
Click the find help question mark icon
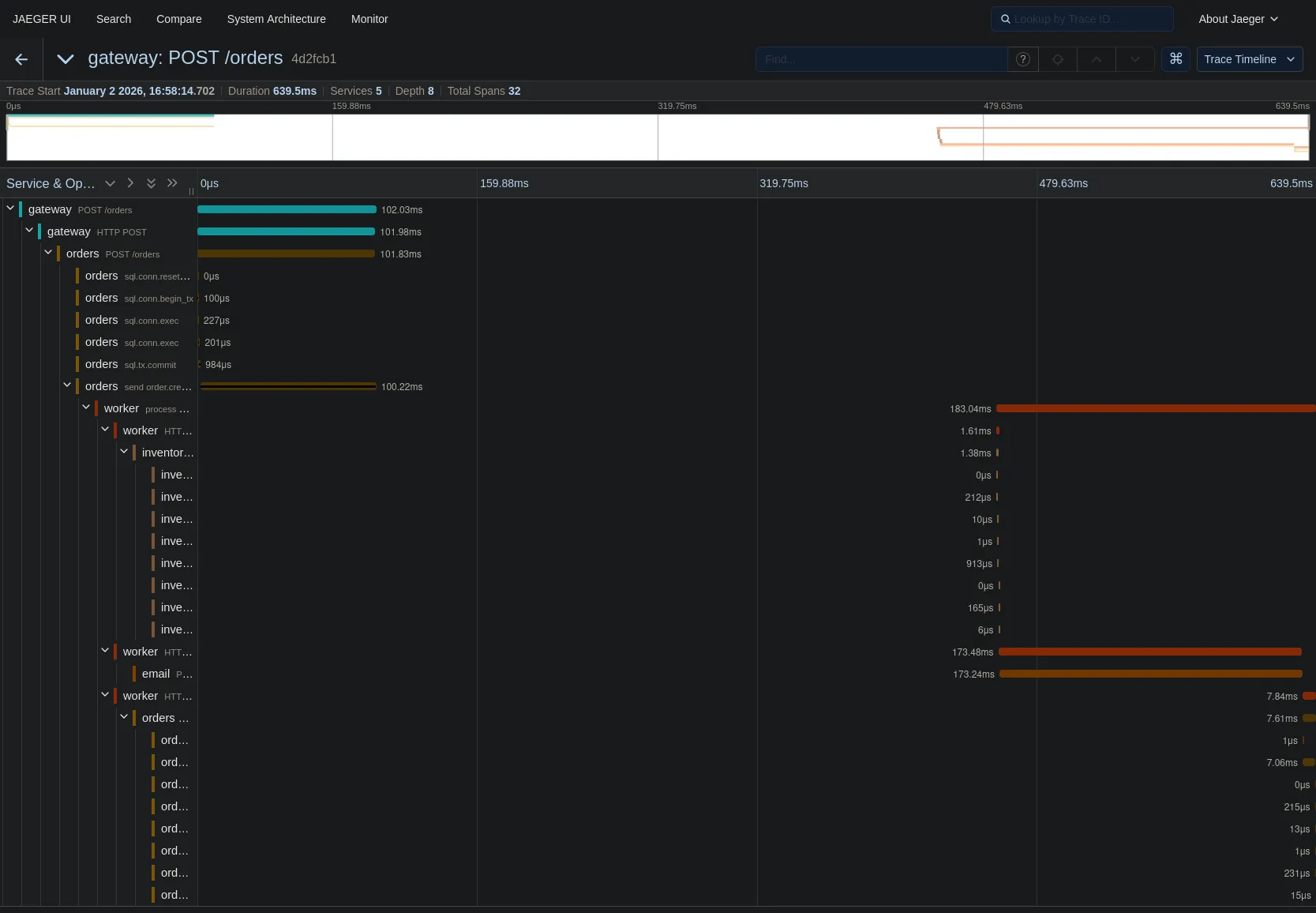click(x=1022, y=59)
